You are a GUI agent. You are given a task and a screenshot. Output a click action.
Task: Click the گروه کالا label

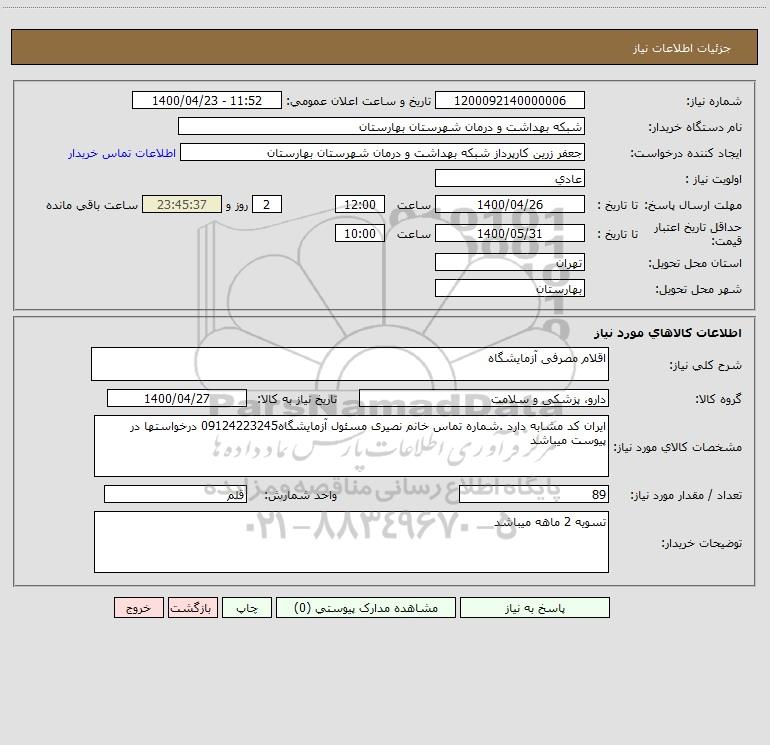coord(718,400)
